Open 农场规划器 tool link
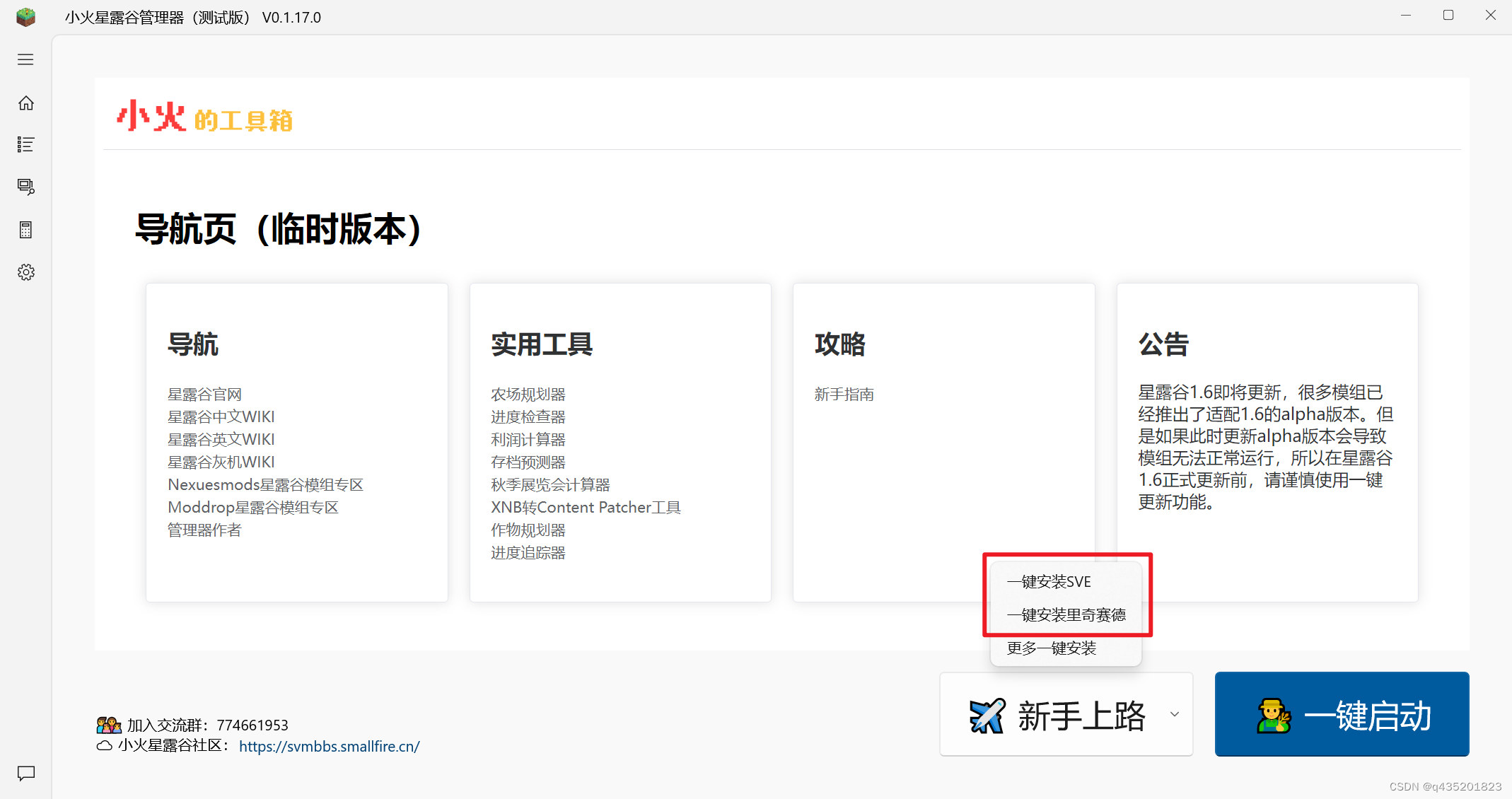The width and height of the screenshot is (1512, 799). (528, 395)
